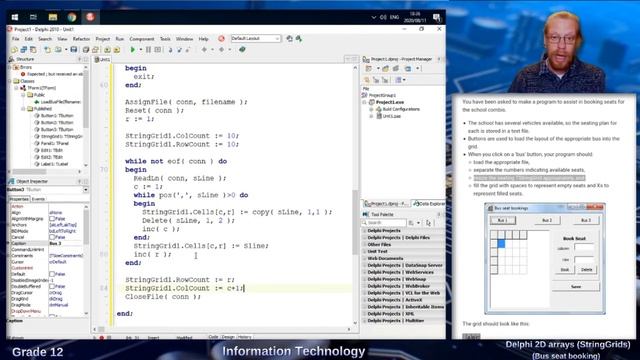Viewport: 640px width, 360px height.
Task: Click the forward navigation arrow in toolbar
Action: point(222,50)
